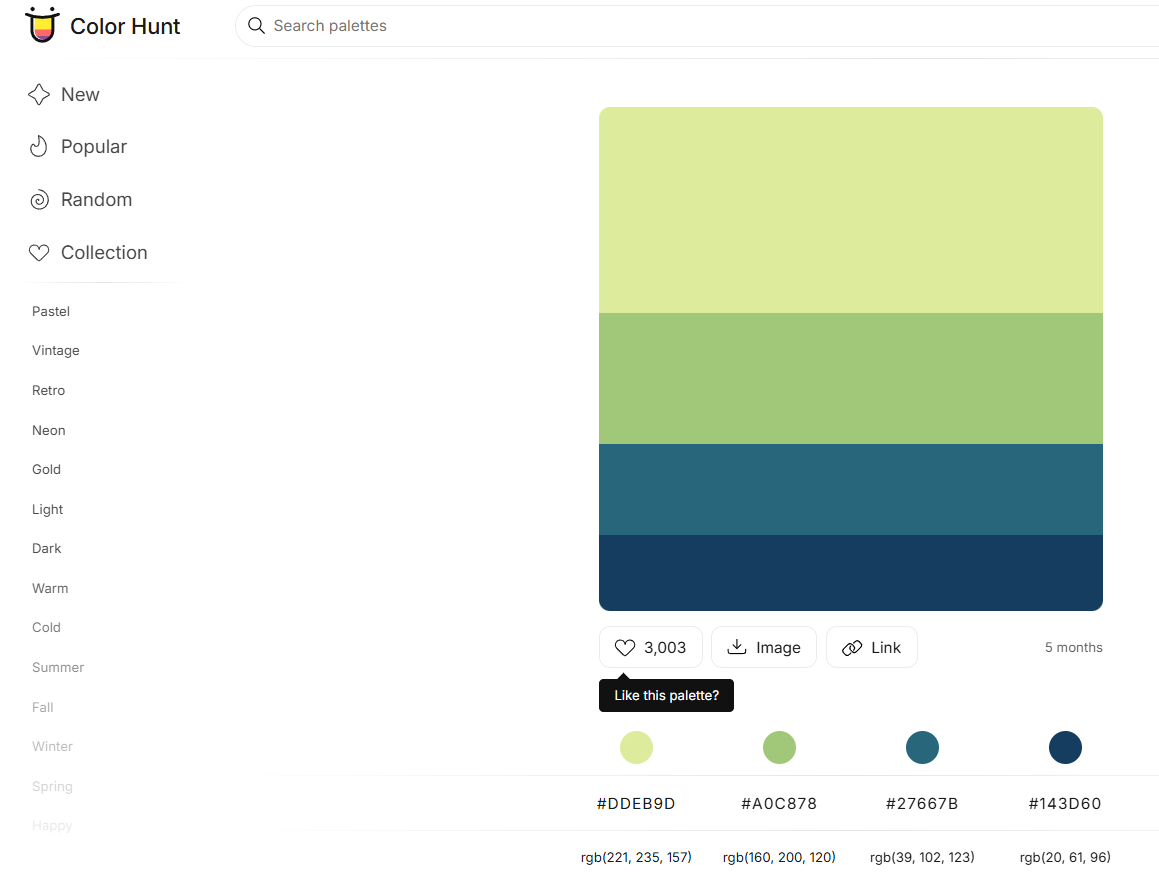The image size is (1159, 875).
Task: Select the medium green circle swatch
Action: [779, 747]
